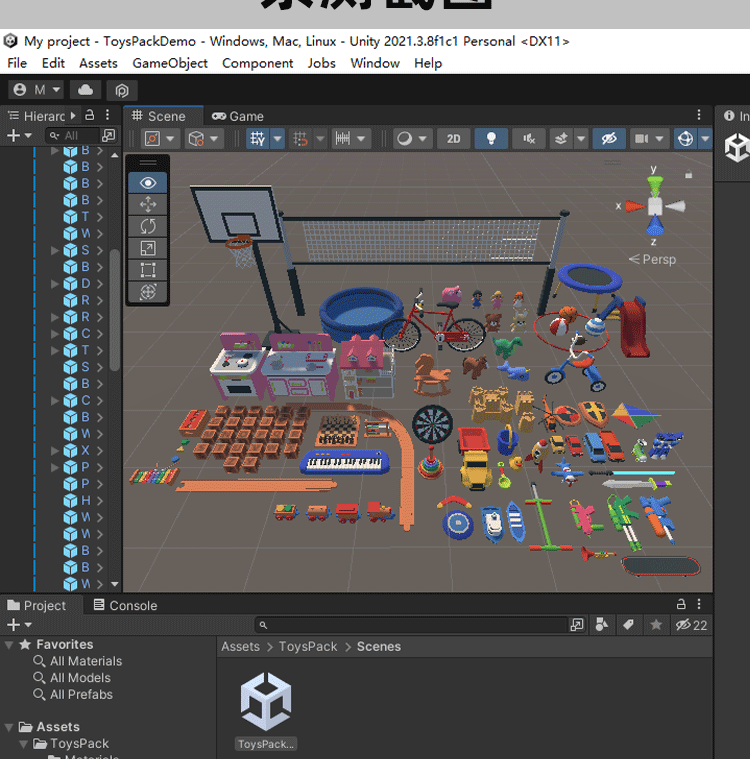Toggle scene lighting bulb button
The image size is (750, 774).
click(490, 139)
